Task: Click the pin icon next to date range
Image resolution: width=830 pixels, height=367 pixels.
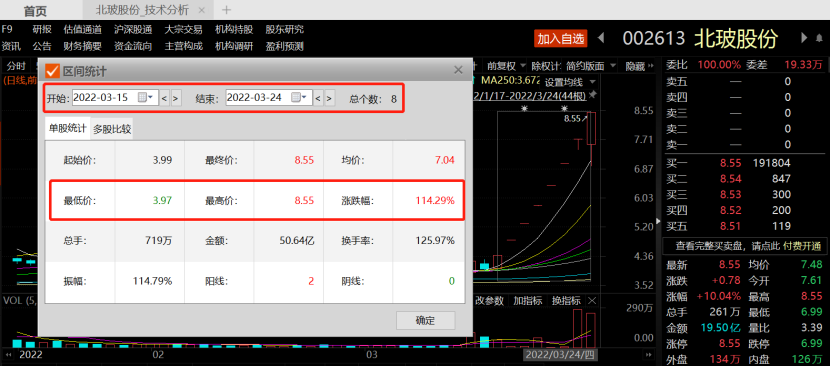Action: pos(592,95)
